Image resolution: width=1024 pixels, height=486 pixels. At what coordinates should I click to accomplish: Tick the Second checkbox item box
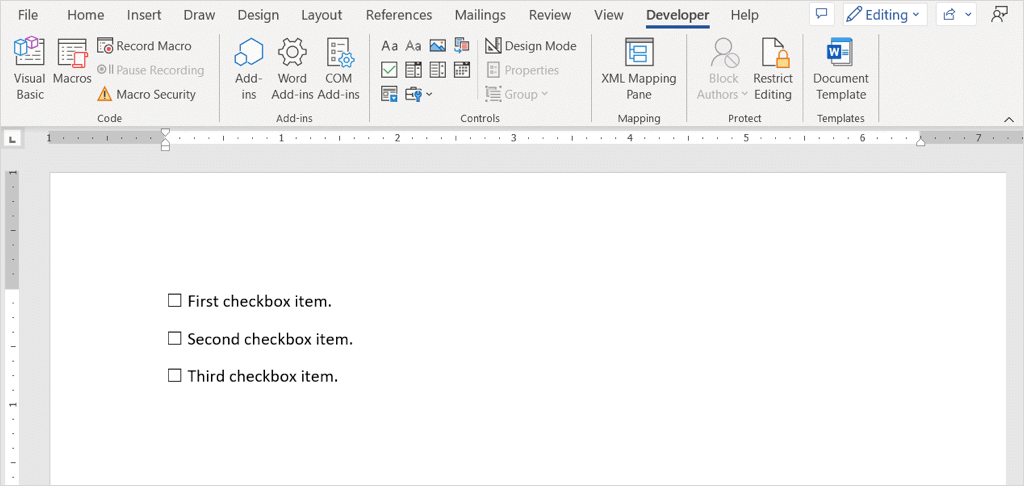(175, 338)
